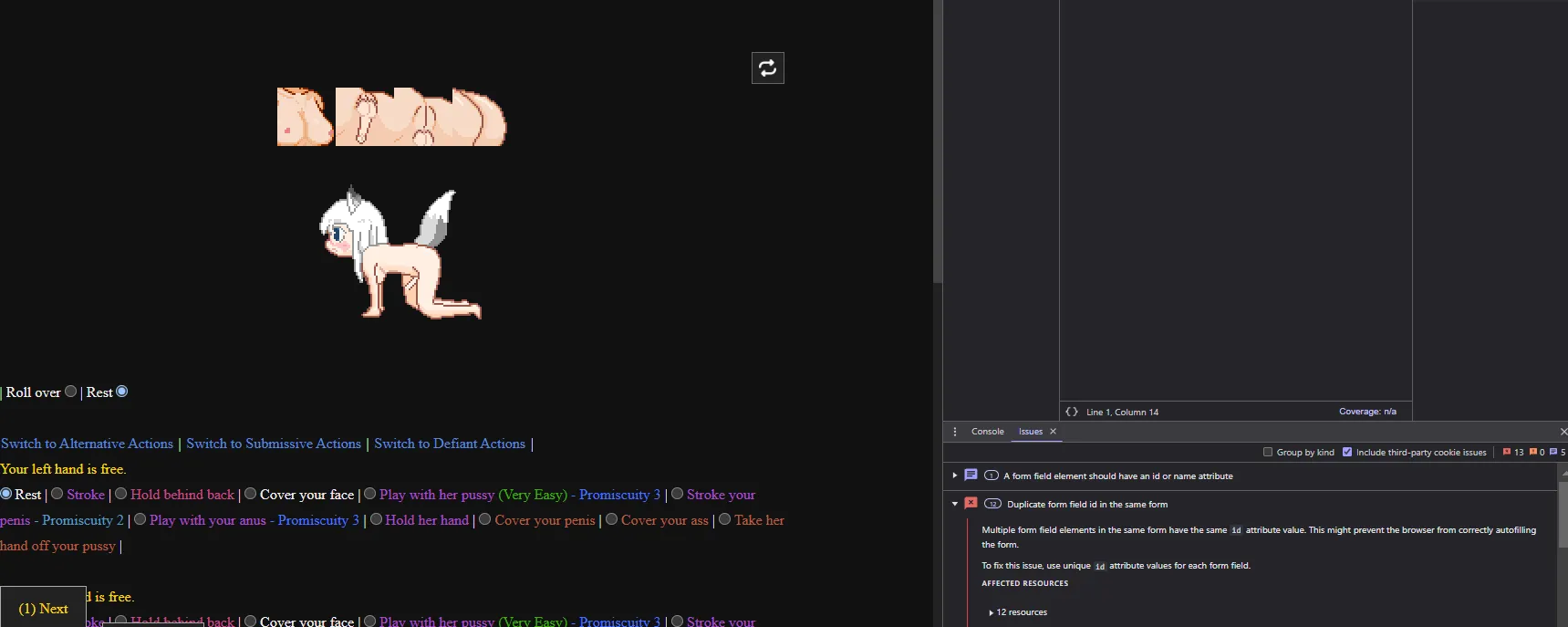Enable the Group by kind checkbox
The width and height of the screenshot is (1568, 627).
pyautogui.click(x=1268, y=452)
